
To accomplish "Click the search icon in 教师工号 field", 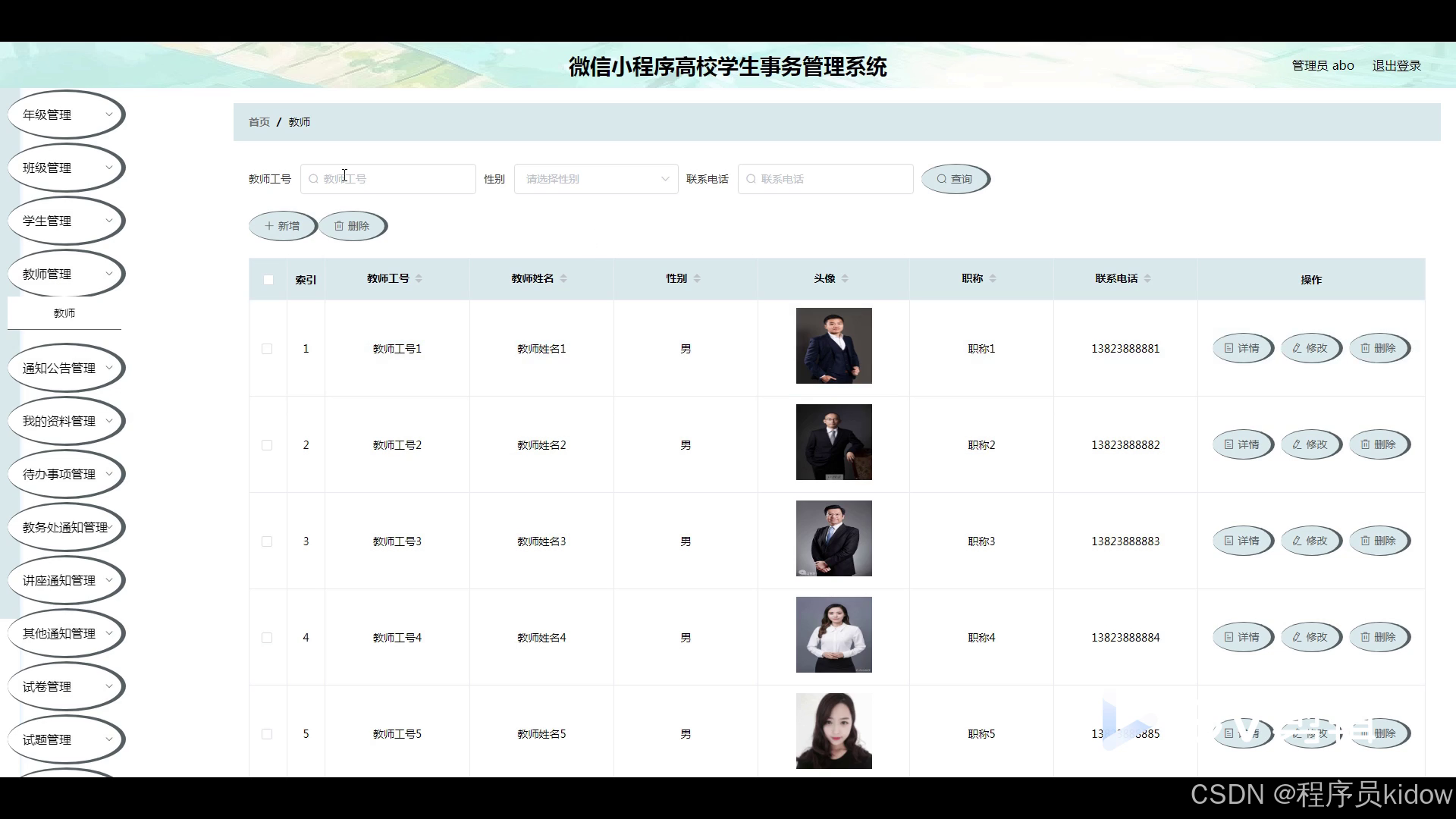I will (x=313, y=178).
